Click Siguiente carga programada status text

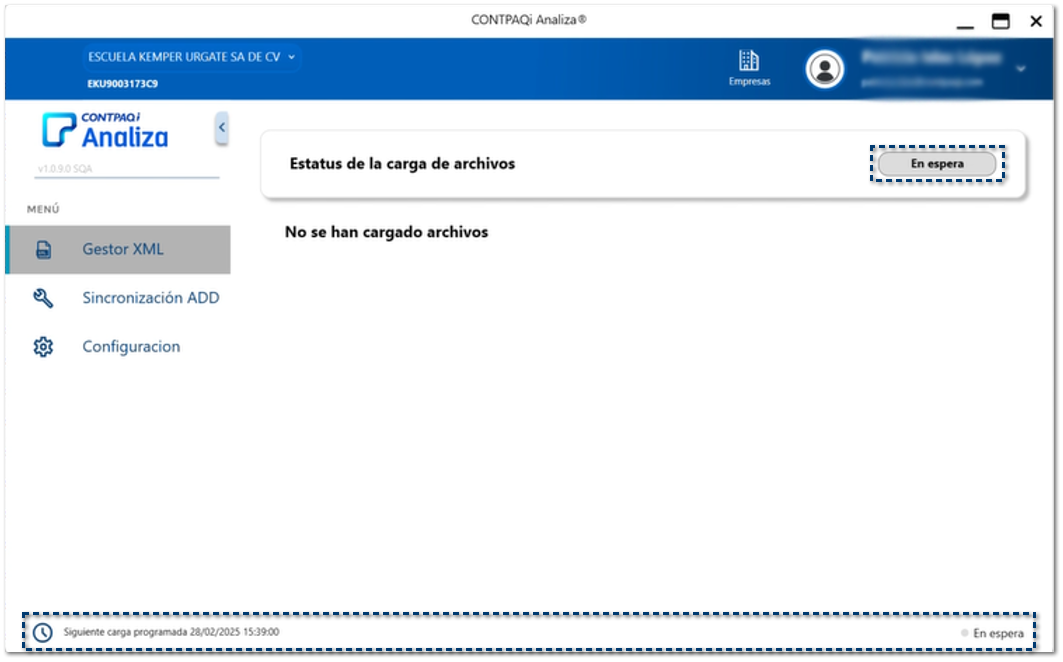(172, 632)
